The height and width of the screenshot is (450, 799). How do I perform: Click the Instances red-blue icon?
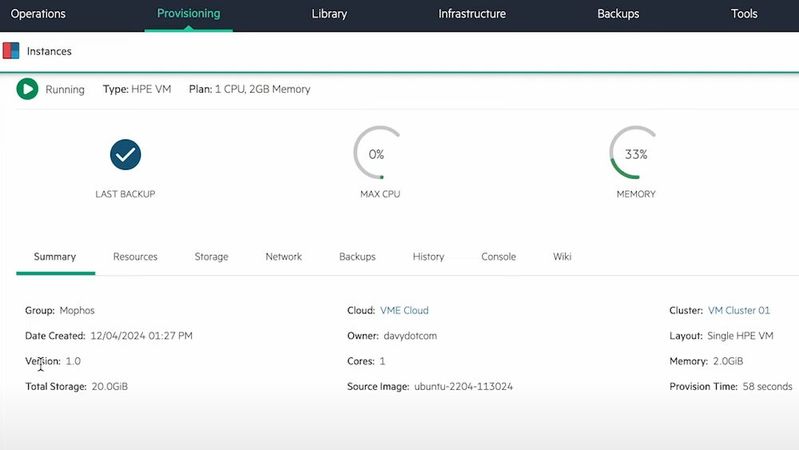coord(11,51)
